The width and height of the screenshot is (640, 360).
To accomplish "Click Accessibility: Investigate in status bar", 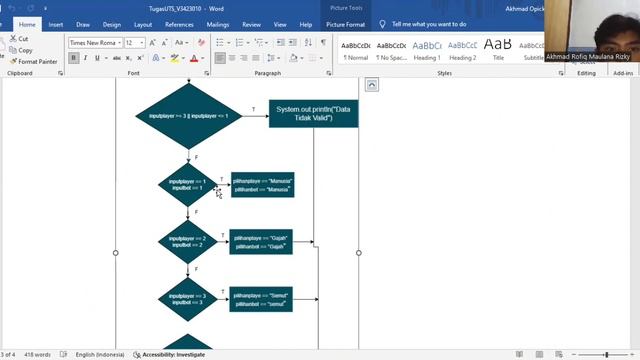I will [169, 355].
